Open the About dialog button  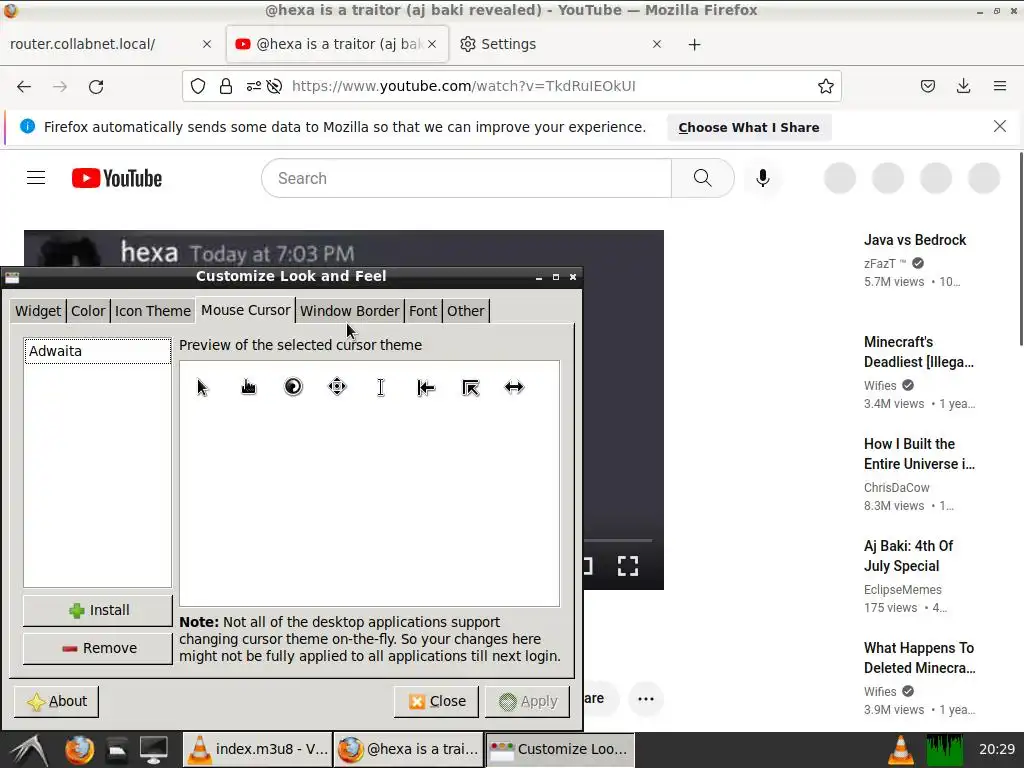coord(57,701)
